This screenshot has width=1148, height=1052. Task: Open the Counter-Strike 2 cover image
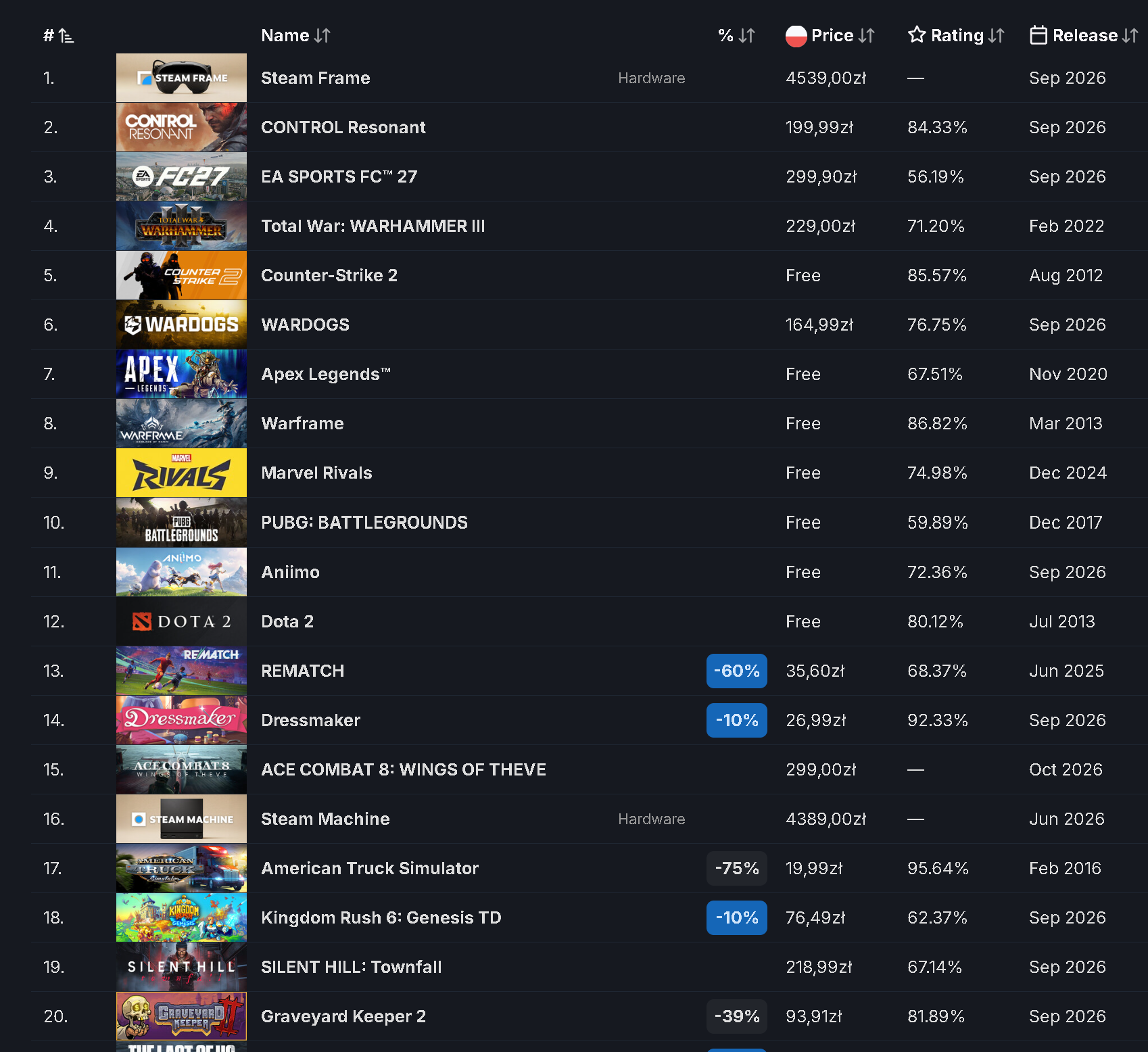point(181,275)
